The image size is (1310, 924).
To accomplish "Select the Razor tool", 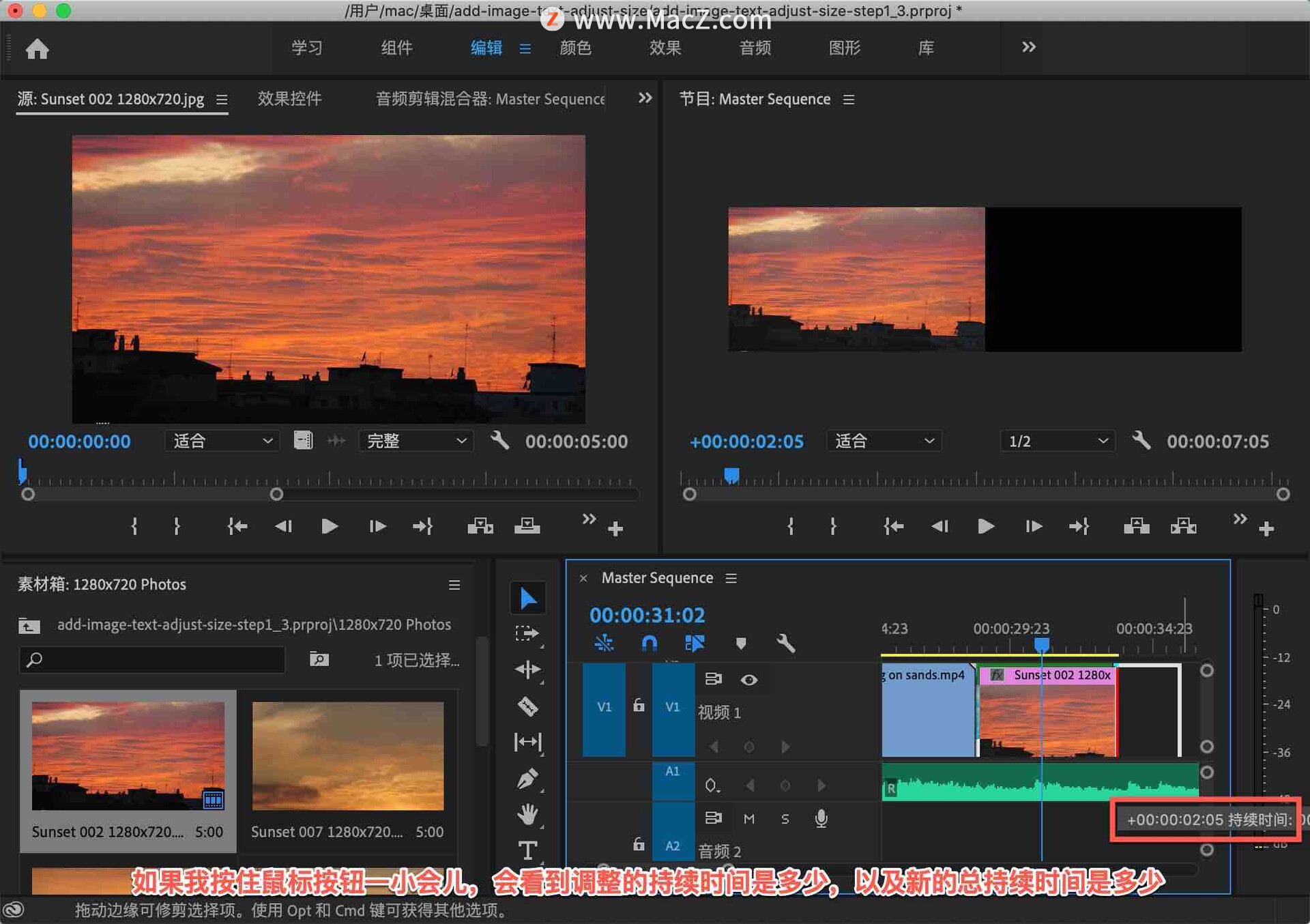I will (527, 706).
